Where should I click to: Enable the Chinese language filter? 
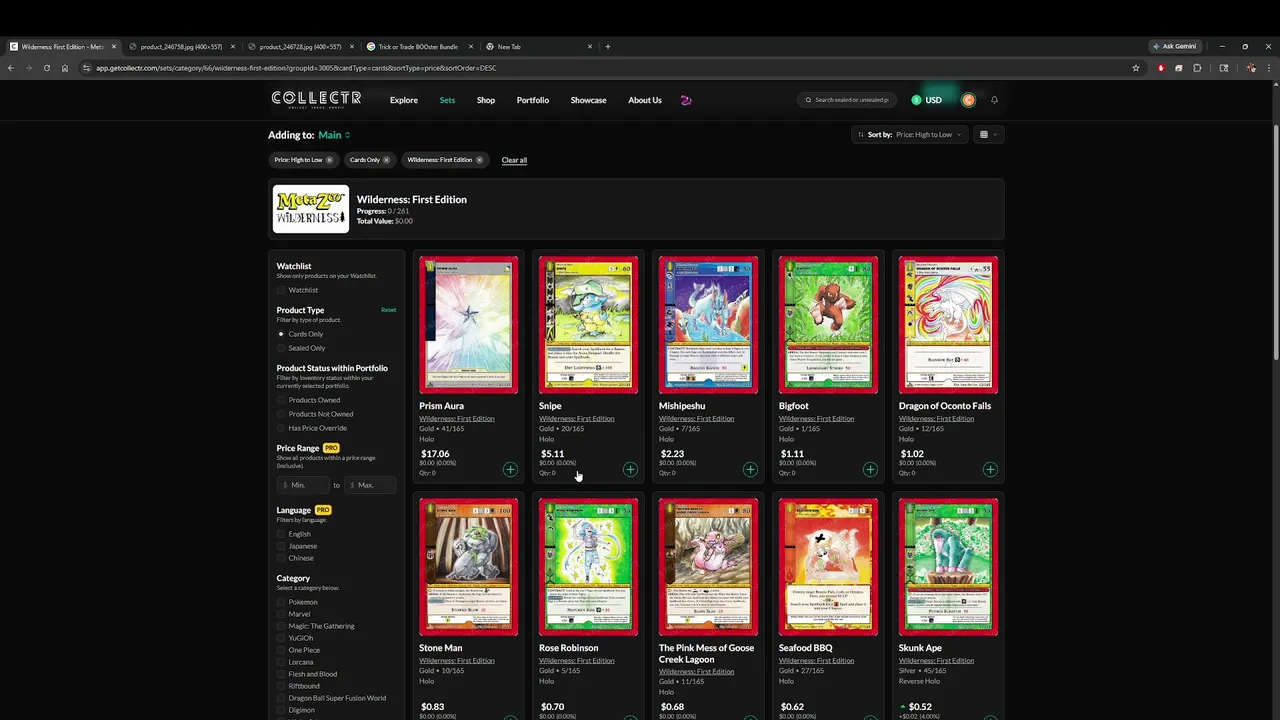(x=281, y=558)
